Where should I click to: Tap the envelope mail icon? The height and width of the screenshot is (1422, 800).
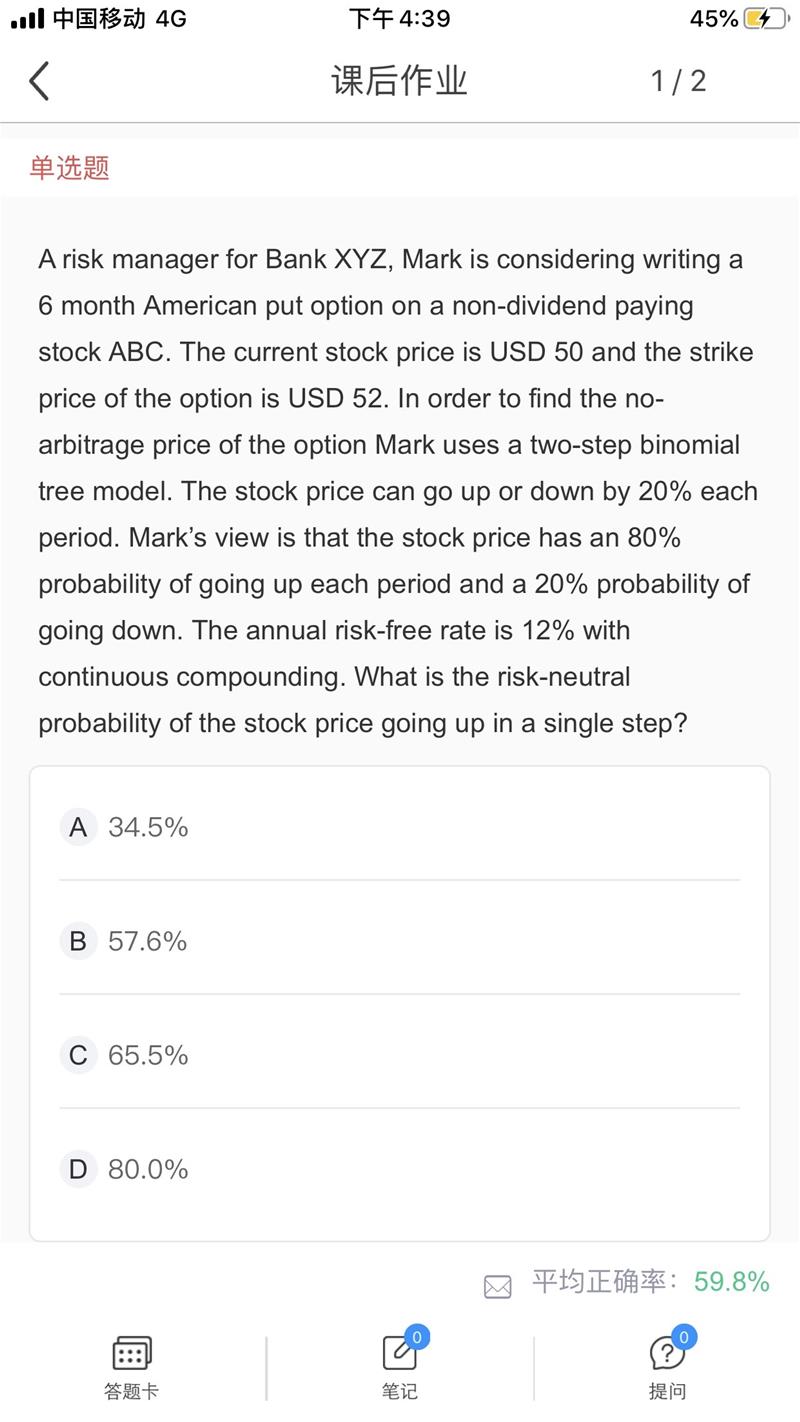(497, 1287)
